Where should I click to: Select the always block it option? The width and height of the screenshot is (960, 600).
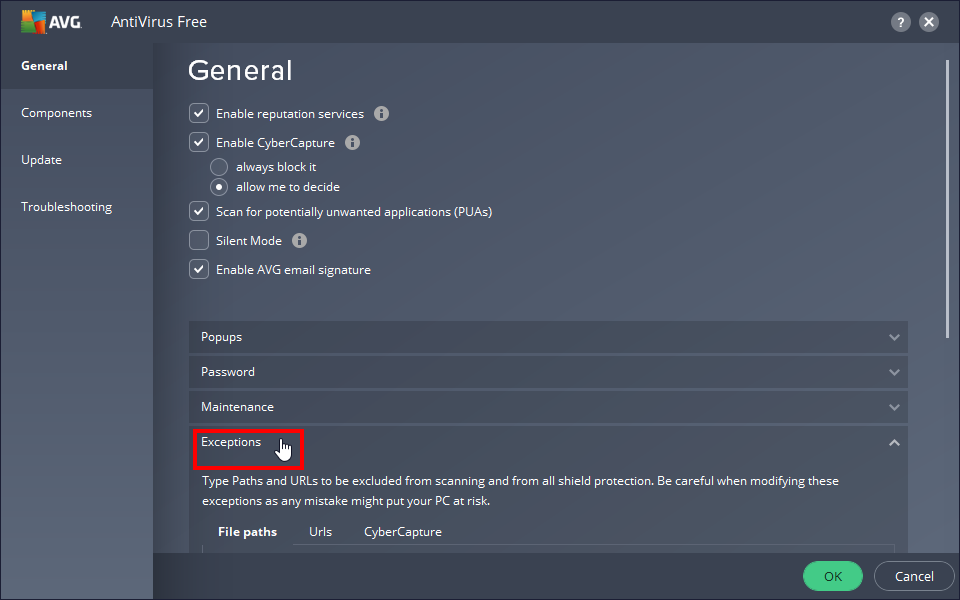219,167
